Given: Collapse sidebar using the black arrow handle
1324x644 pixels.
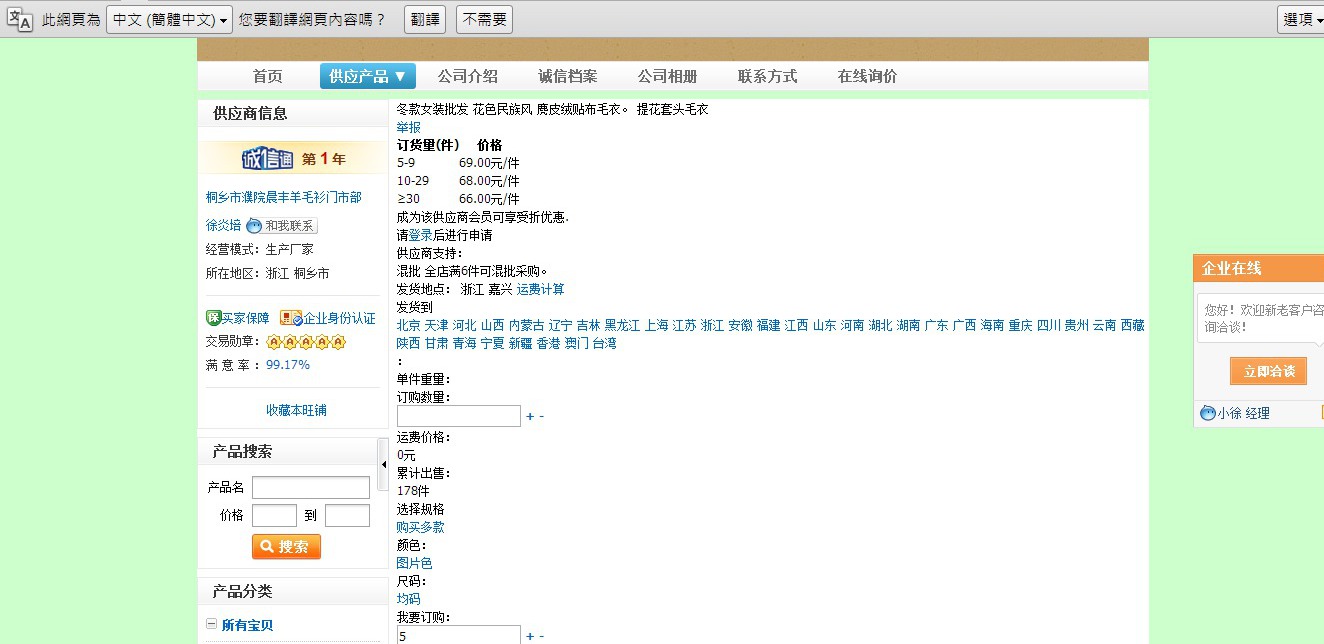Looking at the screenshot, I should (x=383, y=461).
